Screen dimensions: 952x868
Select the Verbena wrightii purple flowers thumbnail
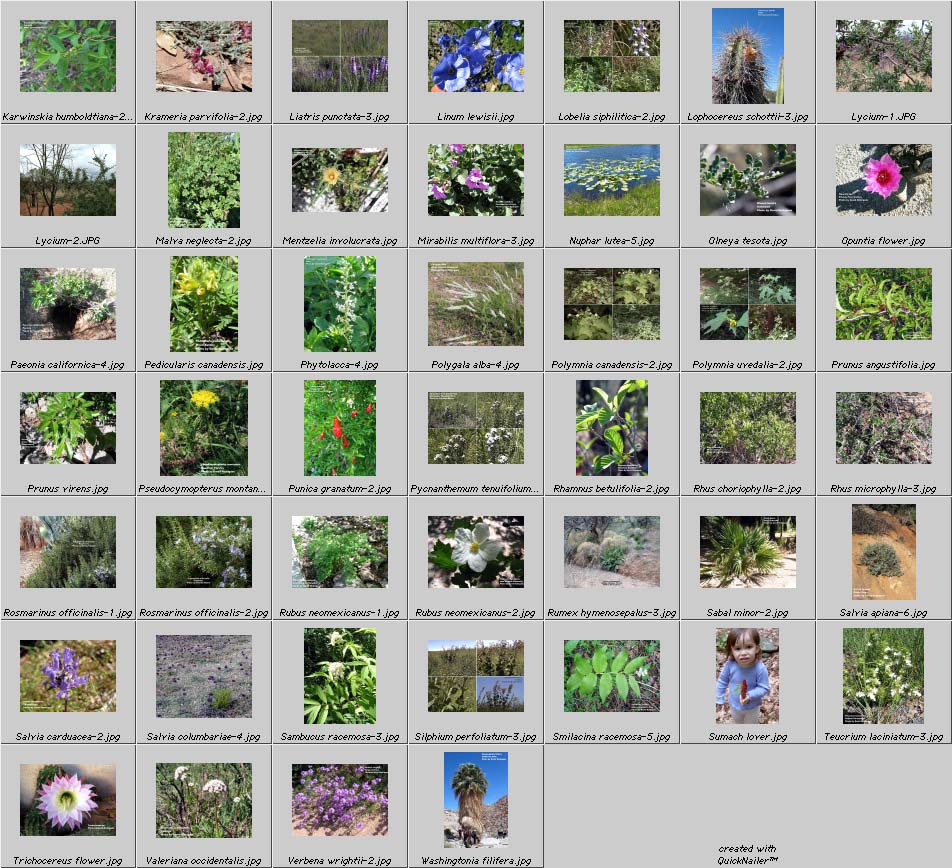[340, 800]
